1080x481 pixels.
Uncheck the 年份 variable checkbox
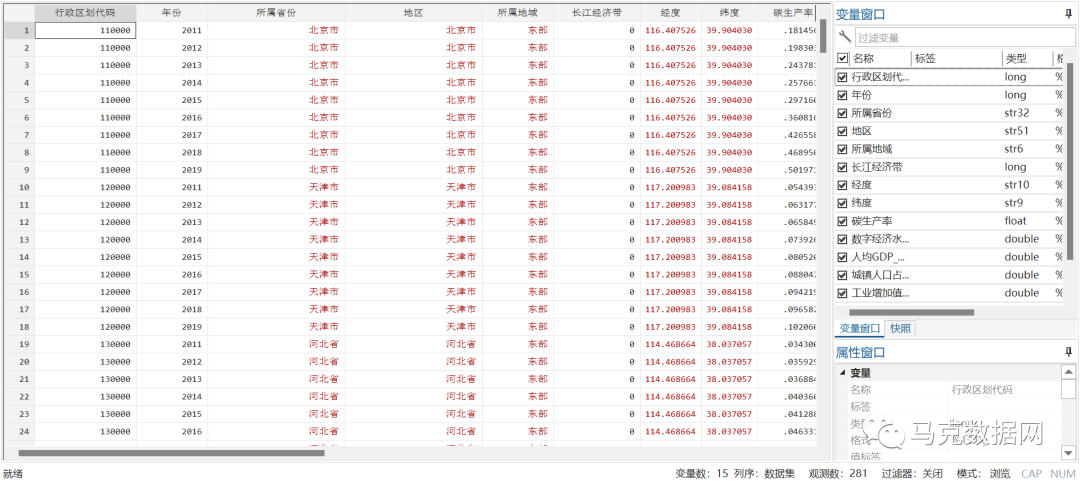pos(842,95)
